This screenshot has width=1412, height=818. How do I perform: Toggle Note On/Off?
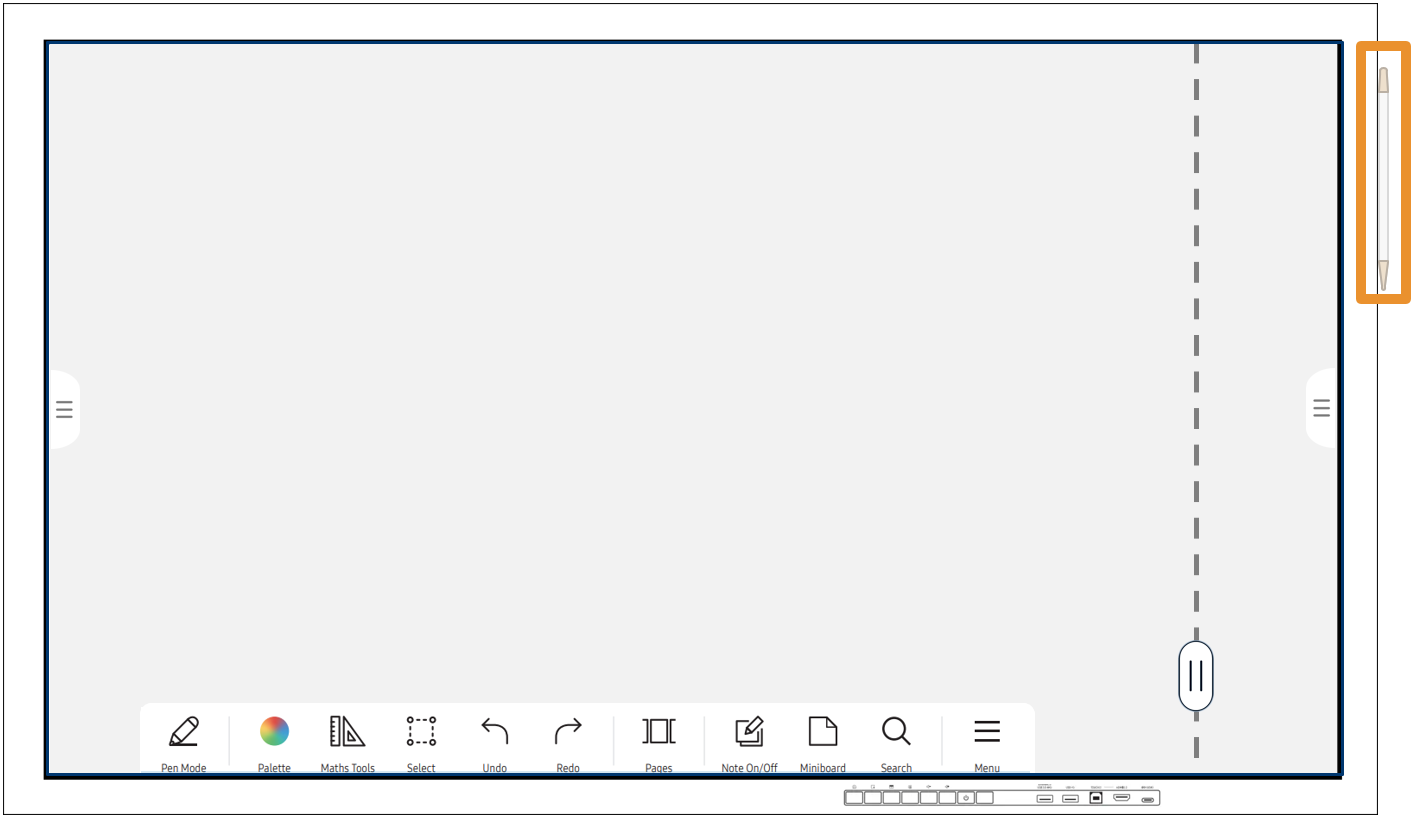coord(749,732)
